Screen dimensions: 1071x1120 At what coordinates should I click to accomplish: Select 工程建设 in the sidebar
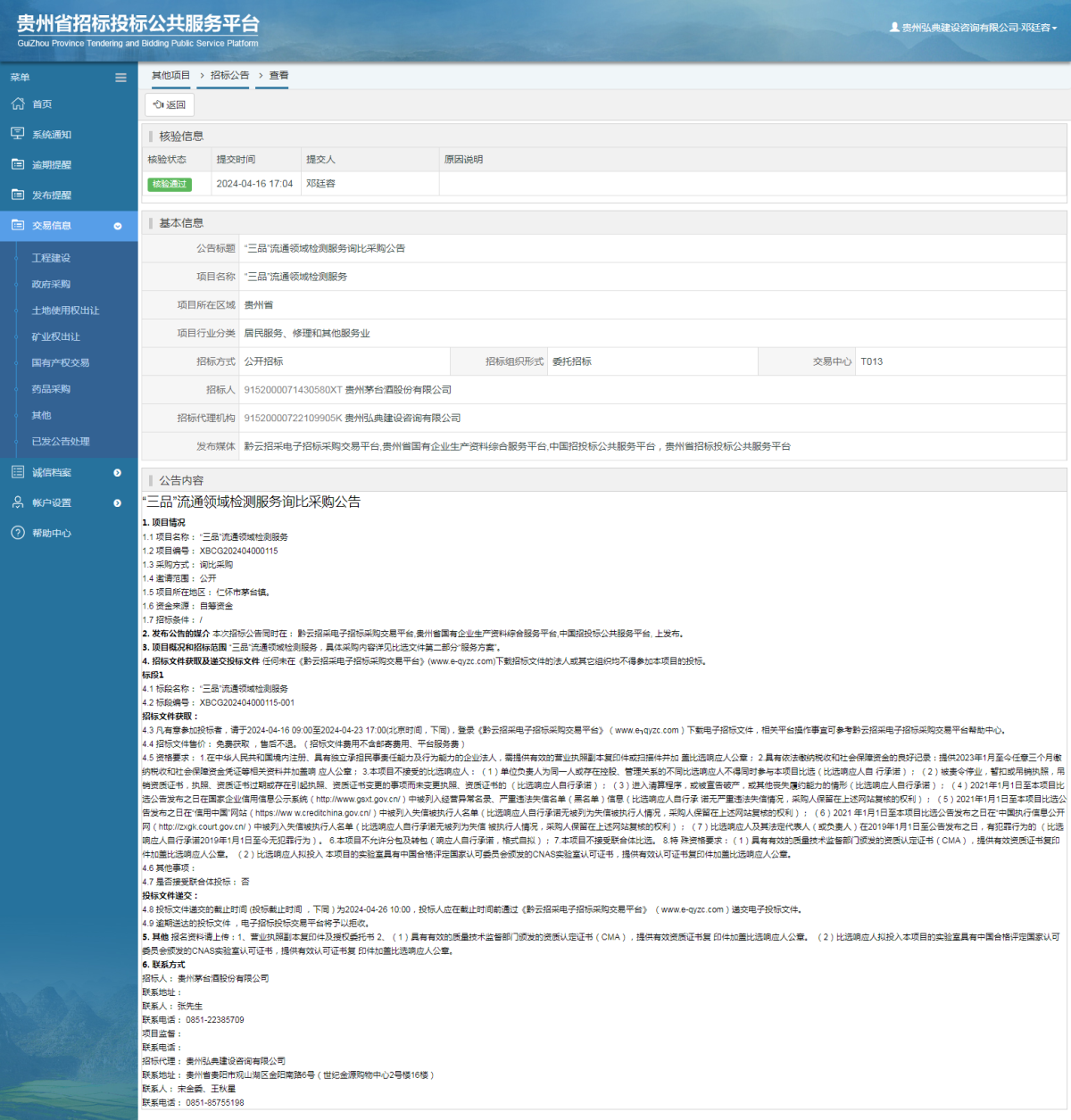(x=51, y=258)
